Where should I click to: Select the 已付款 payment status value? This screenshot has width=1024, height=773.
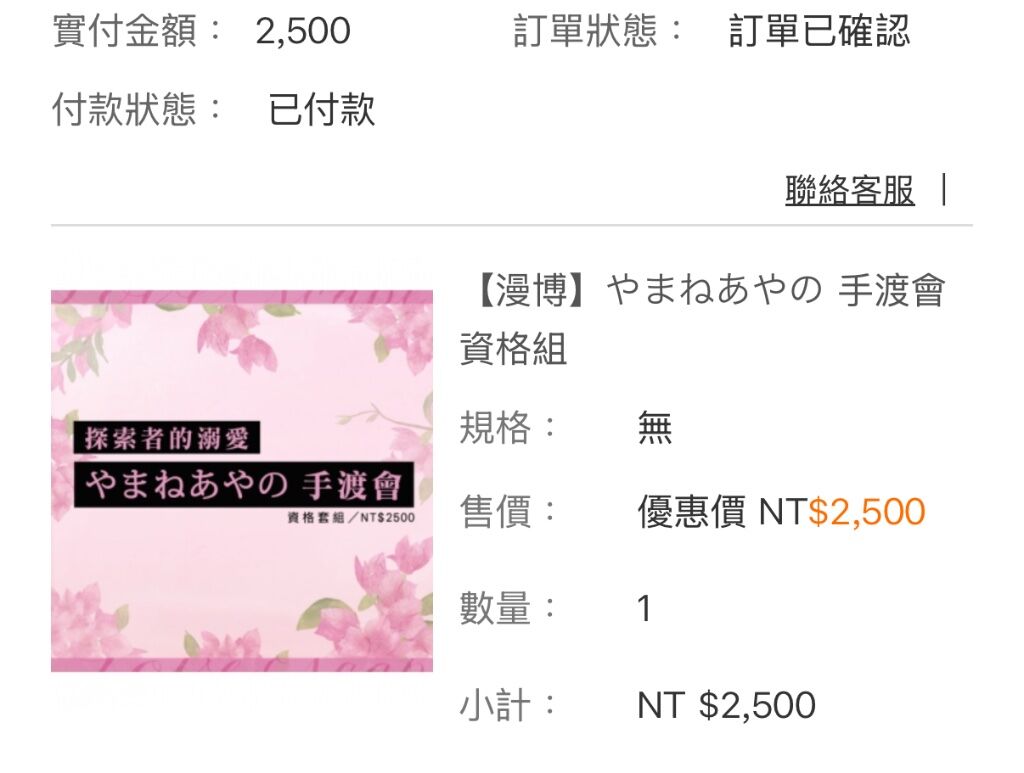click(x=322, y=109)
